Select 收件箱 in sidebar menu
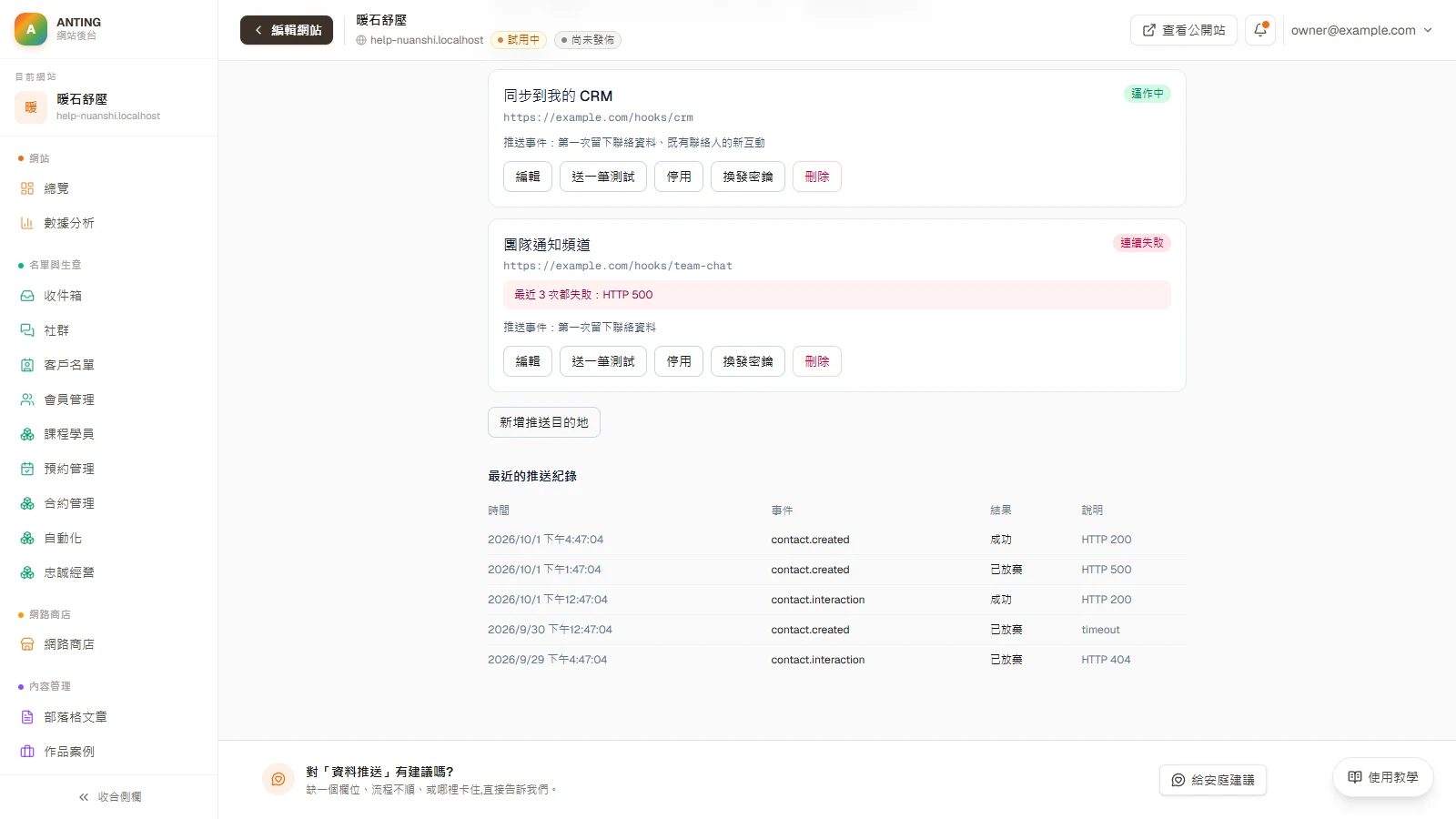Screen dimensions: 1456x819 109,296
